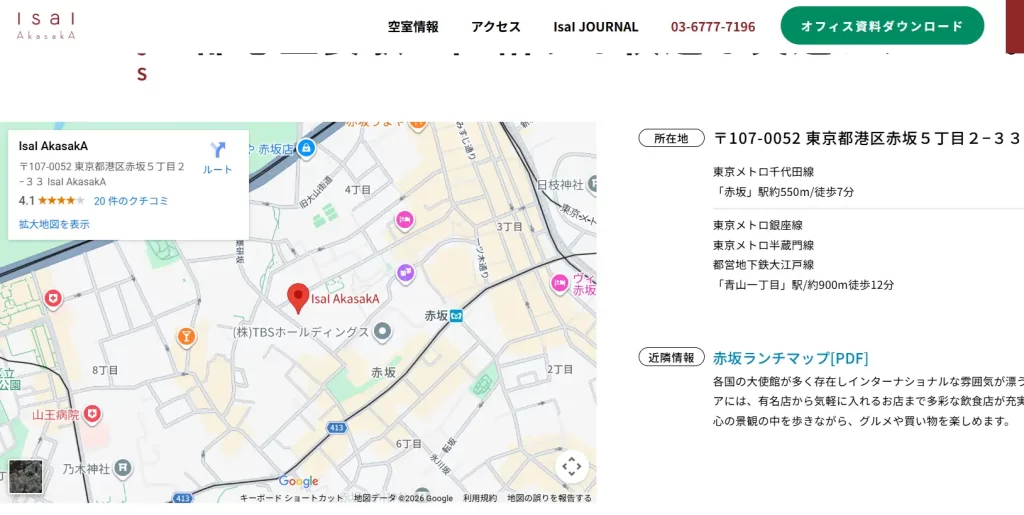Open 利用規約 link
This screenshot has height=515, width=1024.
coord(480,498)
